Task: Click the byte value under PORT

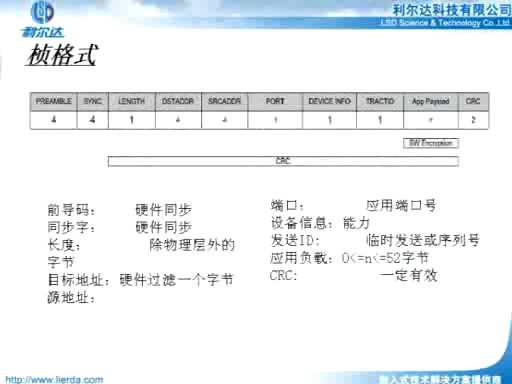Action: pos(275,119)
